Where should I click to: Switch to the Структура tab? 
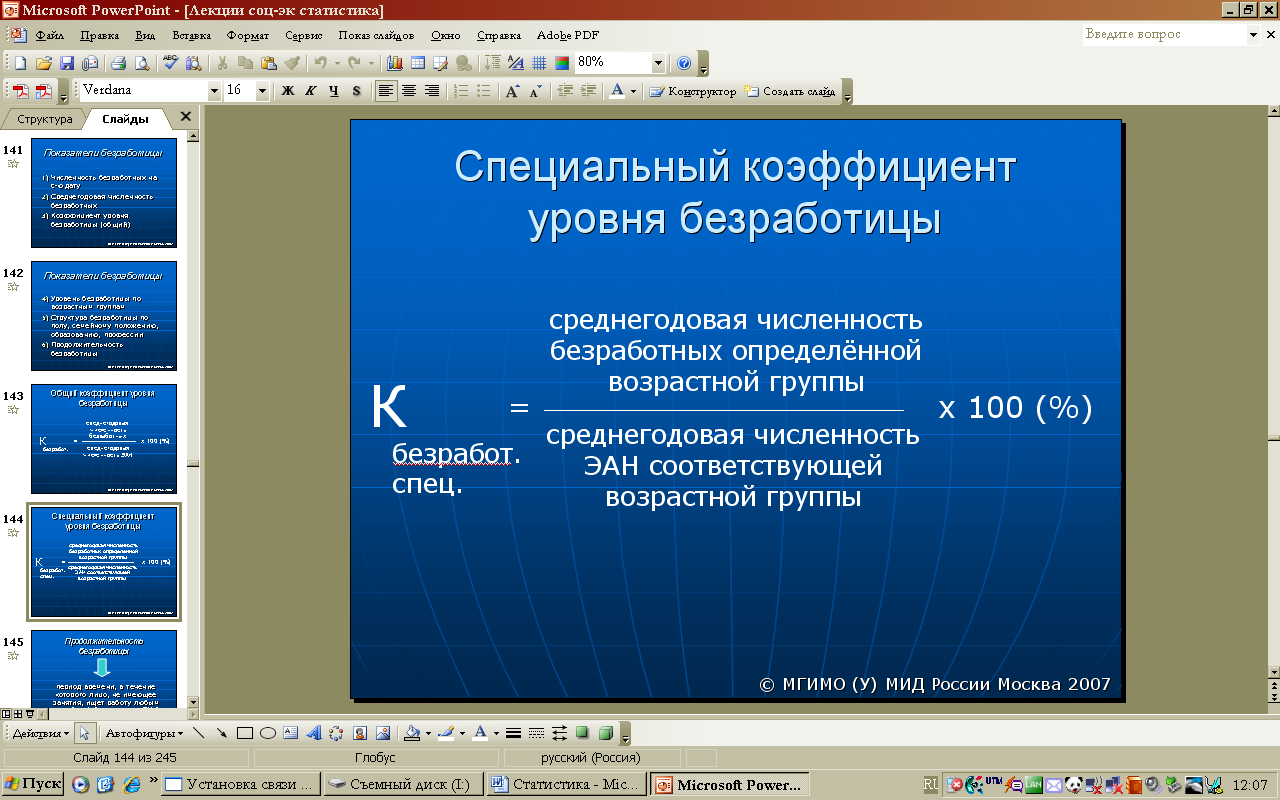pyautogui.click(x=45, y=119)
